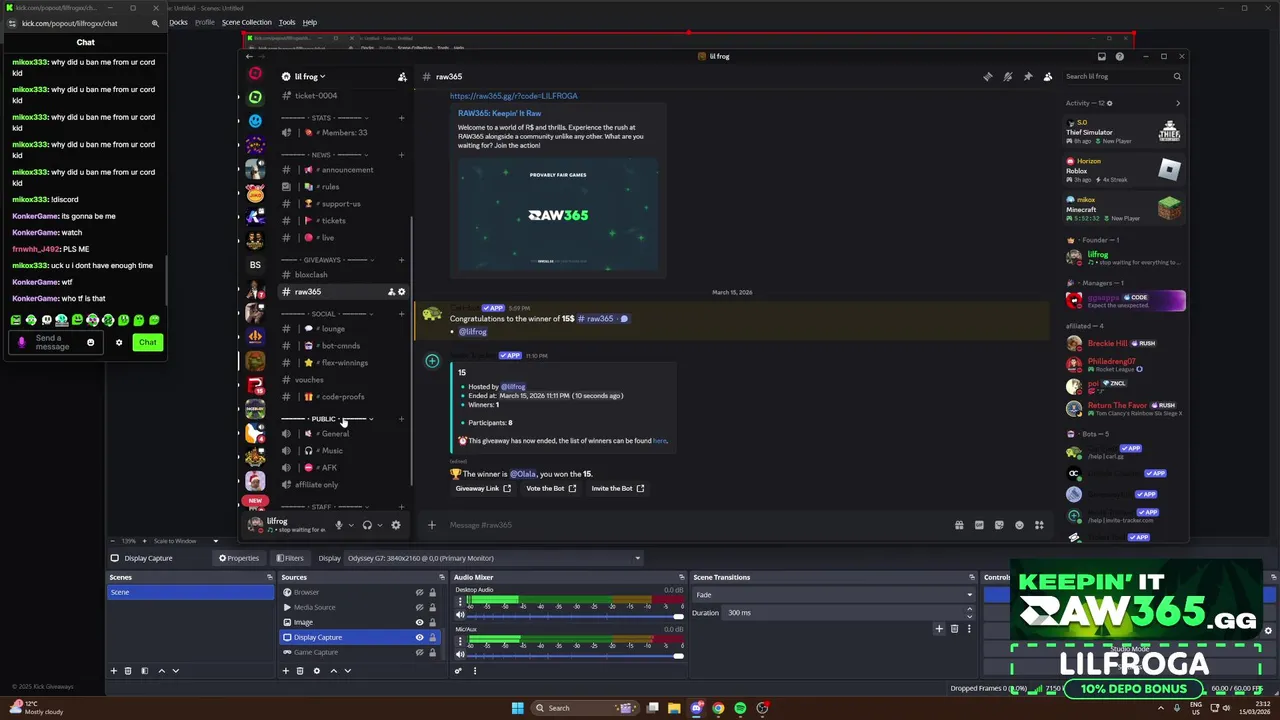
Task: Select the bloxclash channel
Action: [311, 275]
